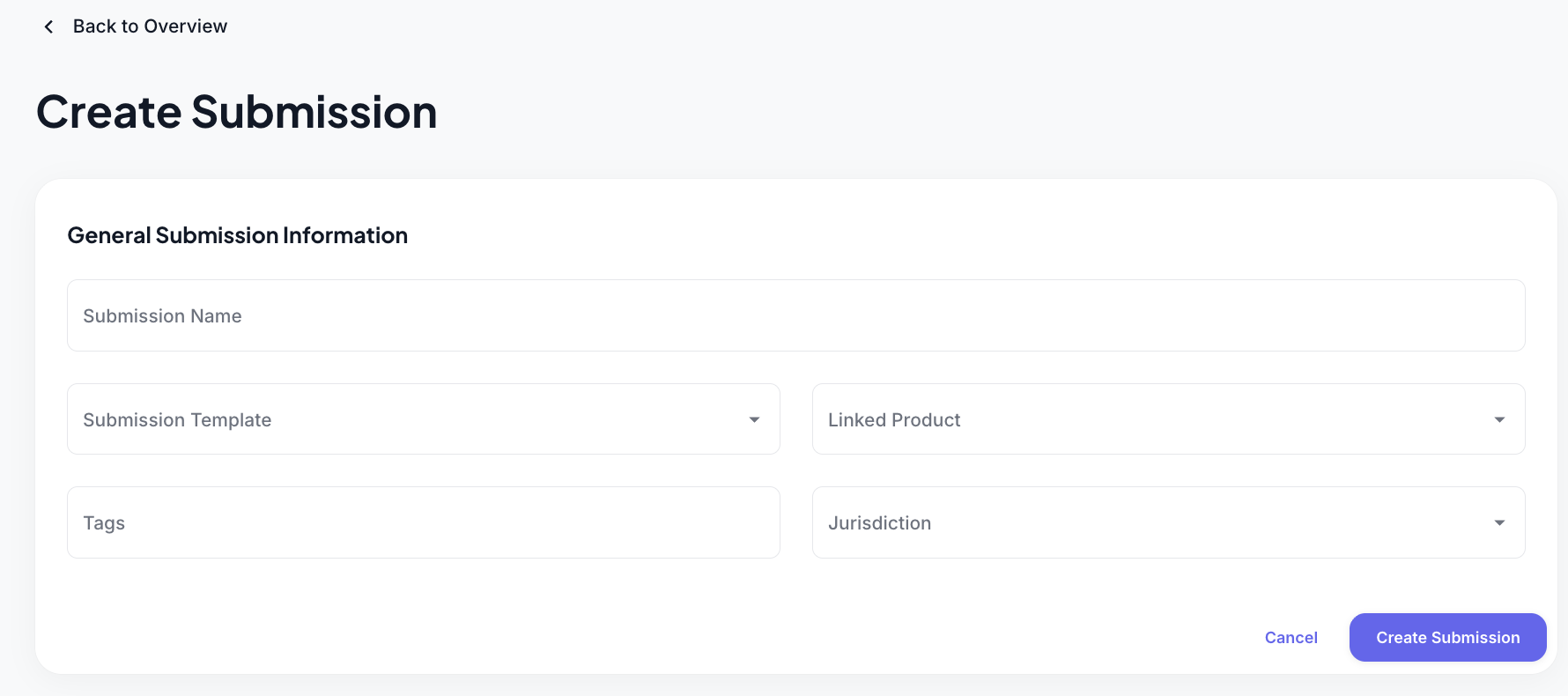Click the Jurisdiction chevron icon
This screenshot has width=1568, height=696.
pos(1498,522)
